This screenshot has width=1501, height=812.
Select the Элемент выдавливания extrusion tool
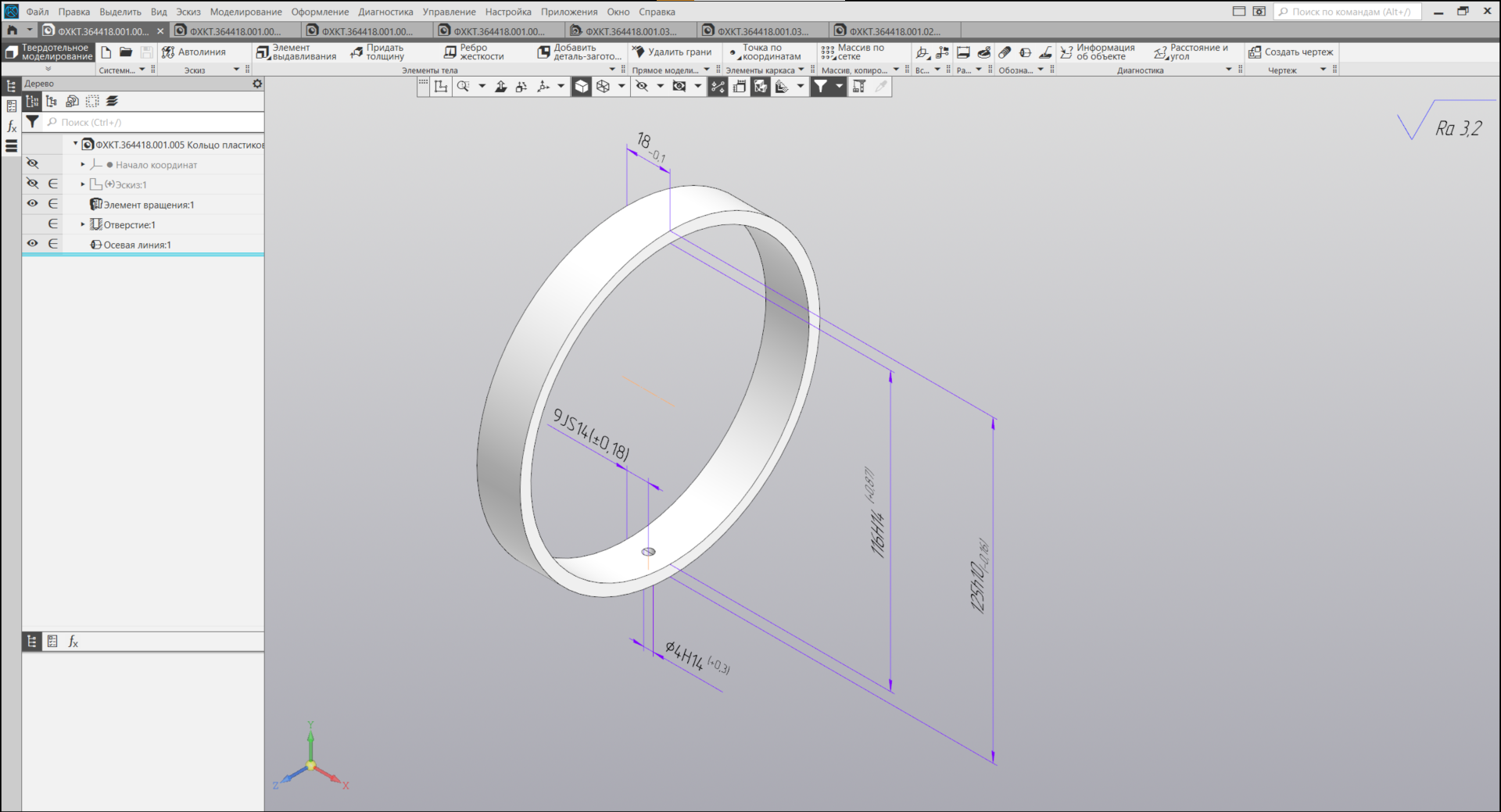296,52
